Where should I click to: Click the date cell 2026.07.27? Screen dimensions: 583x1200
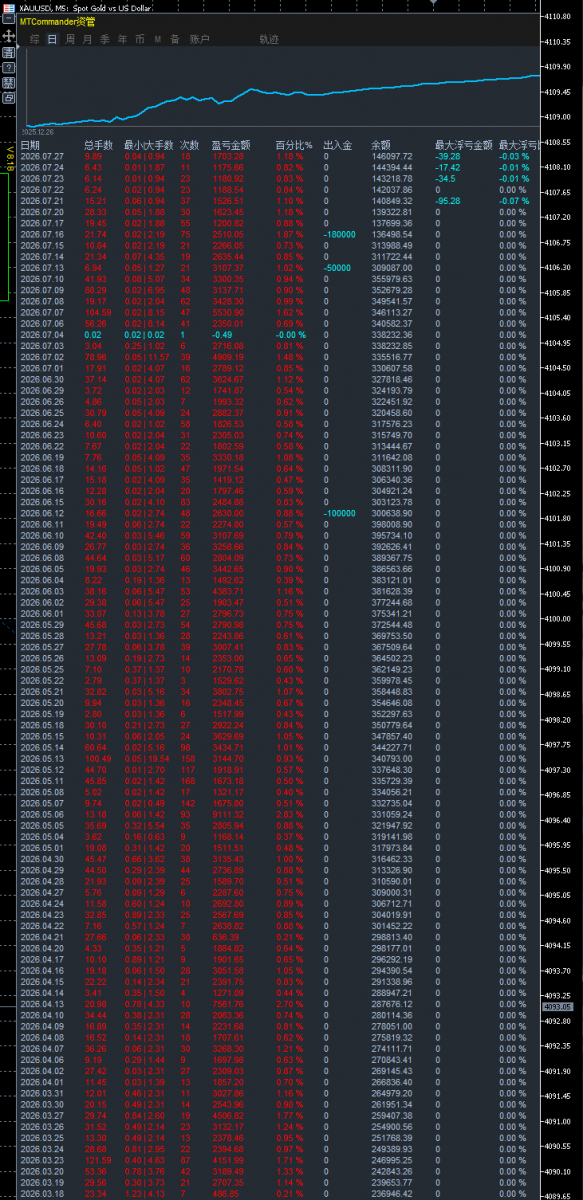(x=42, y=157)
